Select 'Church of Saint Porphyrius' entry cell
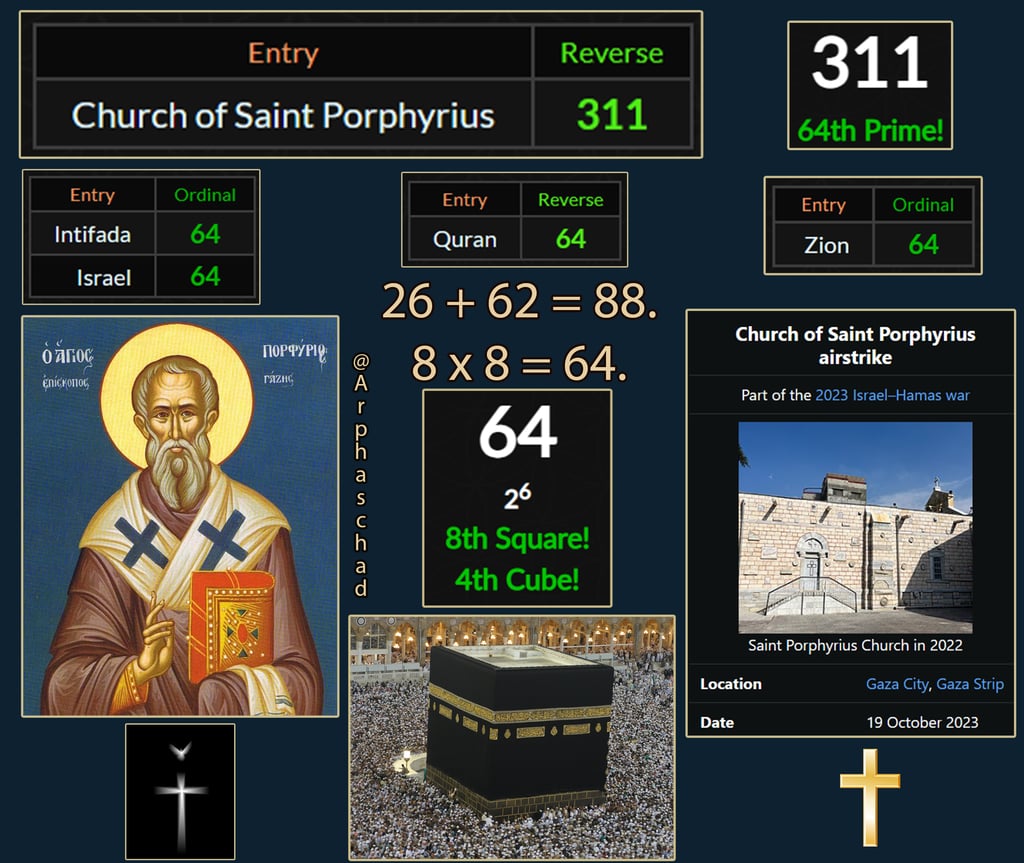 [x=283, y=115]
